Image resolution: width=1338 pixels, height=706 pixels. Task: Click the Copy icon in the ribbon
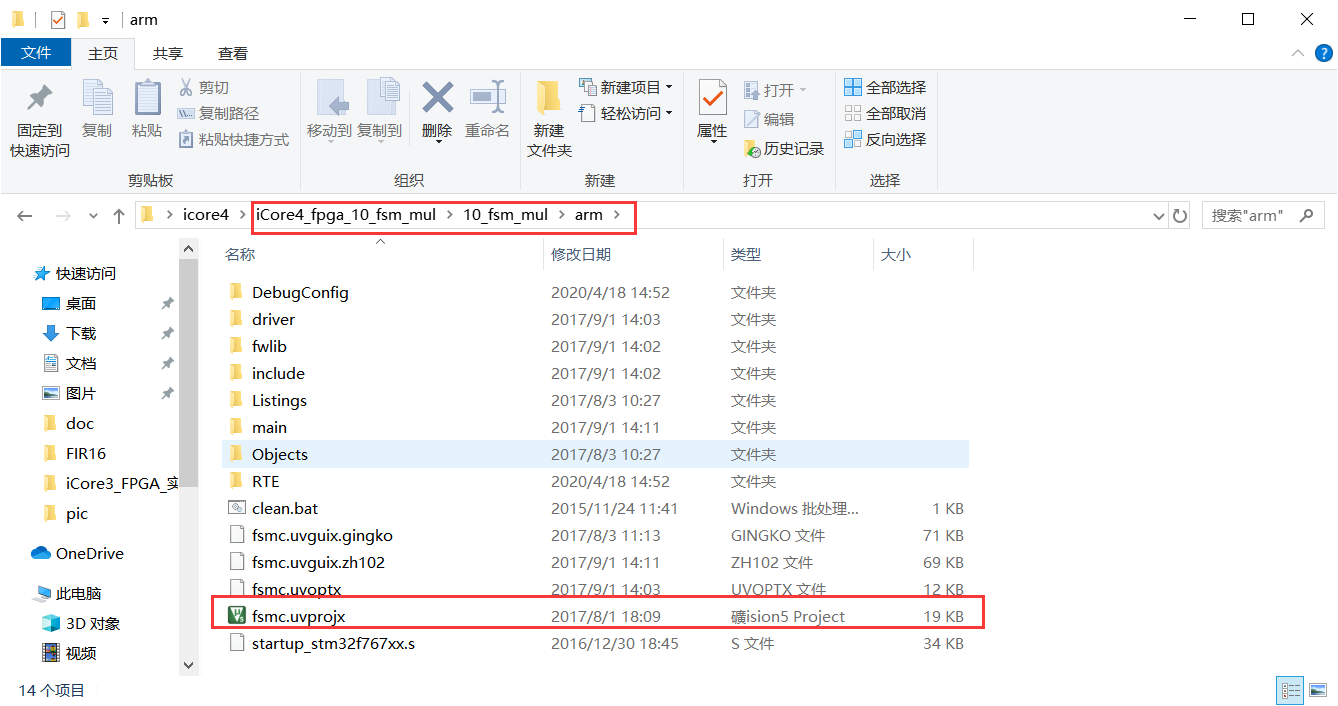coord(97,100)
